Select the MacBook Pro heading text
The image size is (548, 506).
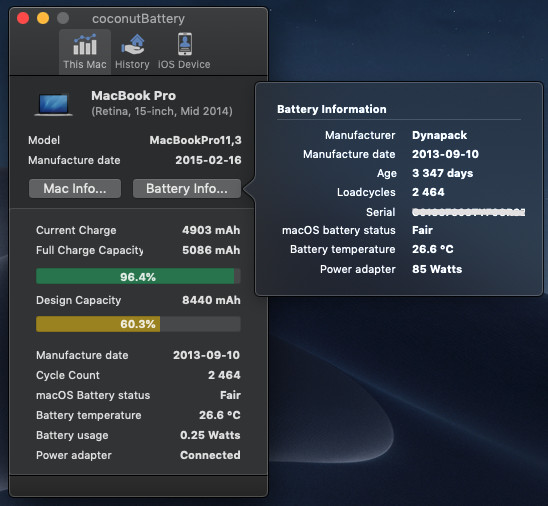[134, 95]
